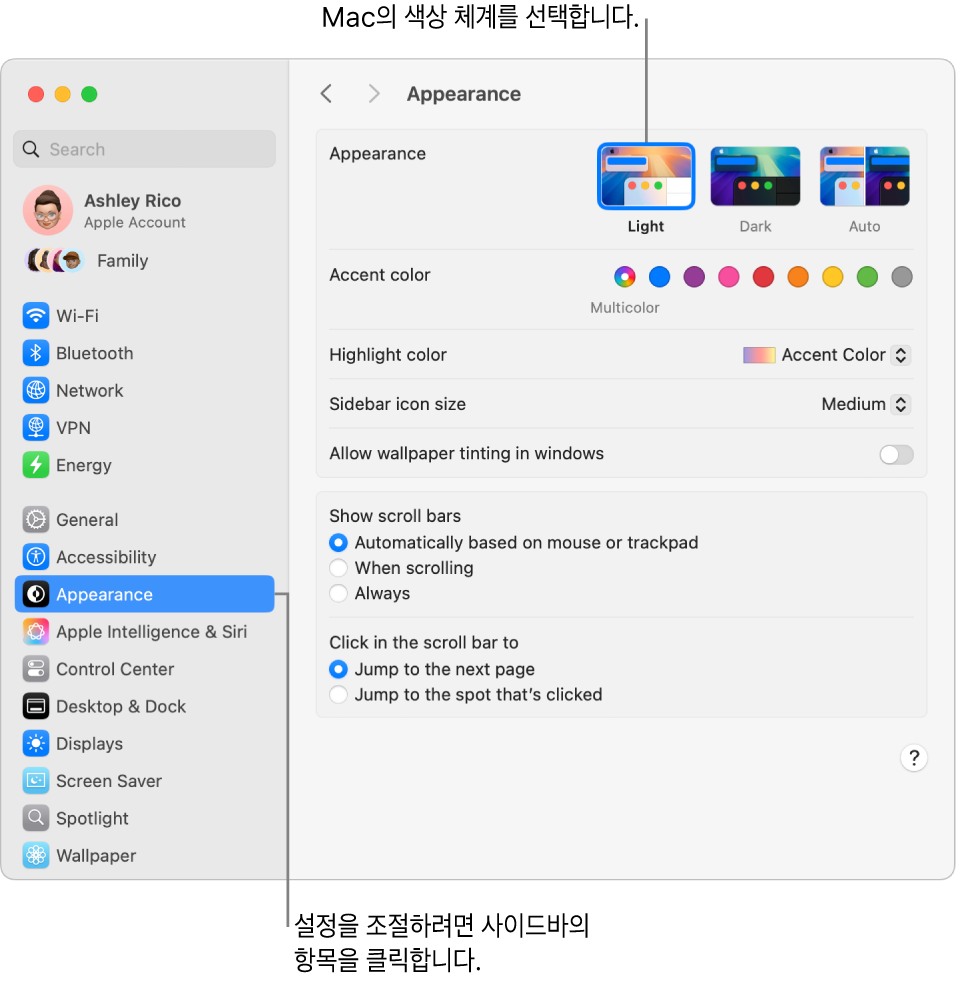Toggle Allow wallpaper tinting in windows
The width and height of the screenshot is (958, 982).
pos(896,454)
